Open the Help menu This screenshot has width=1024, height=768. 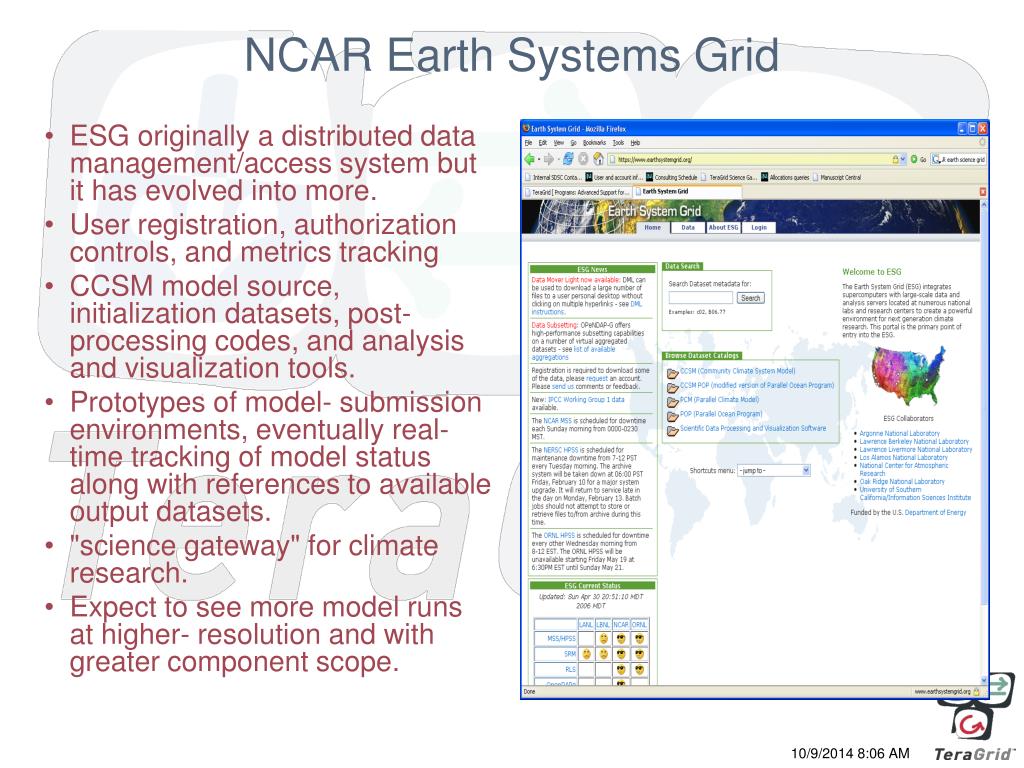coord(635,142)
